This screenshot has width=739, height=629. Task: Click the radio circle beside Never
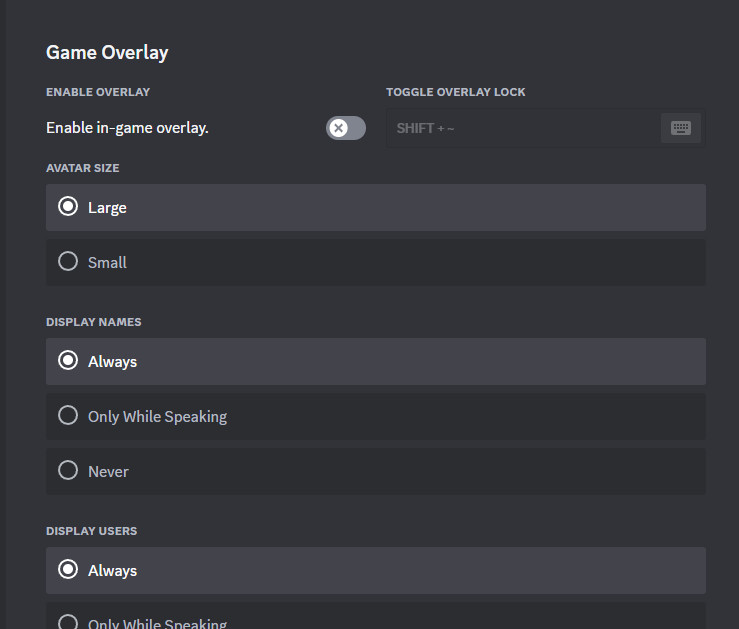click(x=68, y=470)
